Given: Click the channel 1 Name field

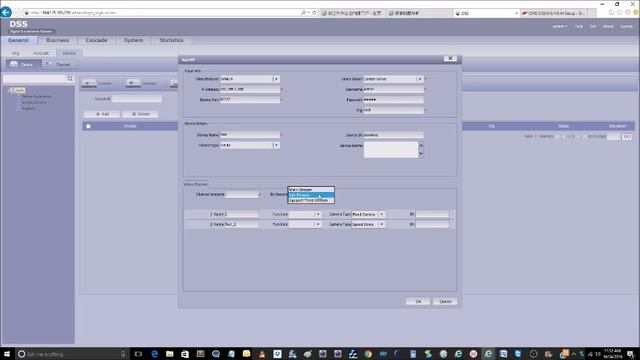Looking at the screenshot, I should (x=241, y=214).
